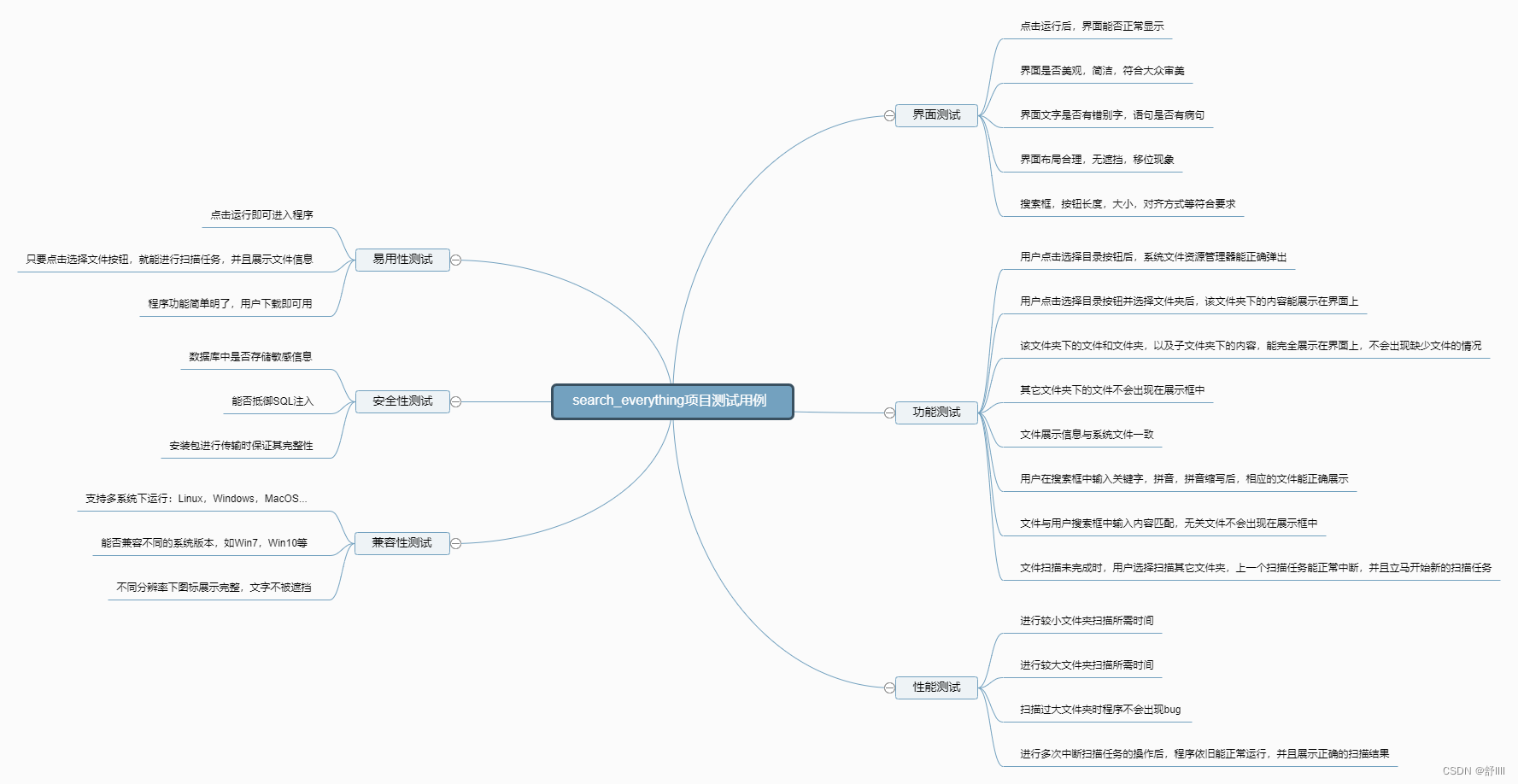Click 进行较小文件夹扫描所需时间 item
Viewport: 1518px width, 784px height.
(x=1087, y=621)
